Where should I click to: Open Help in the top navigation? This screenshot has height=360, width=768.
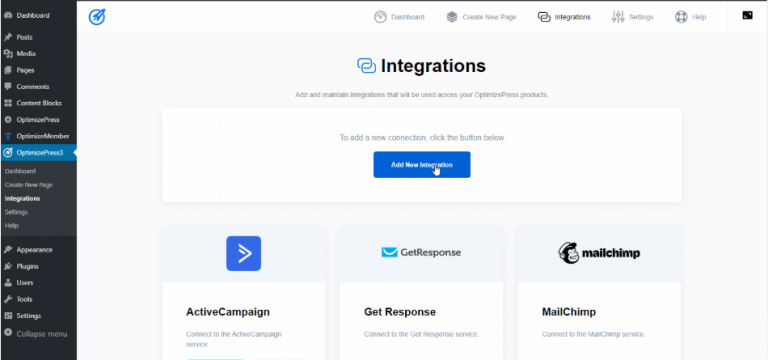[x=699, y=17]
